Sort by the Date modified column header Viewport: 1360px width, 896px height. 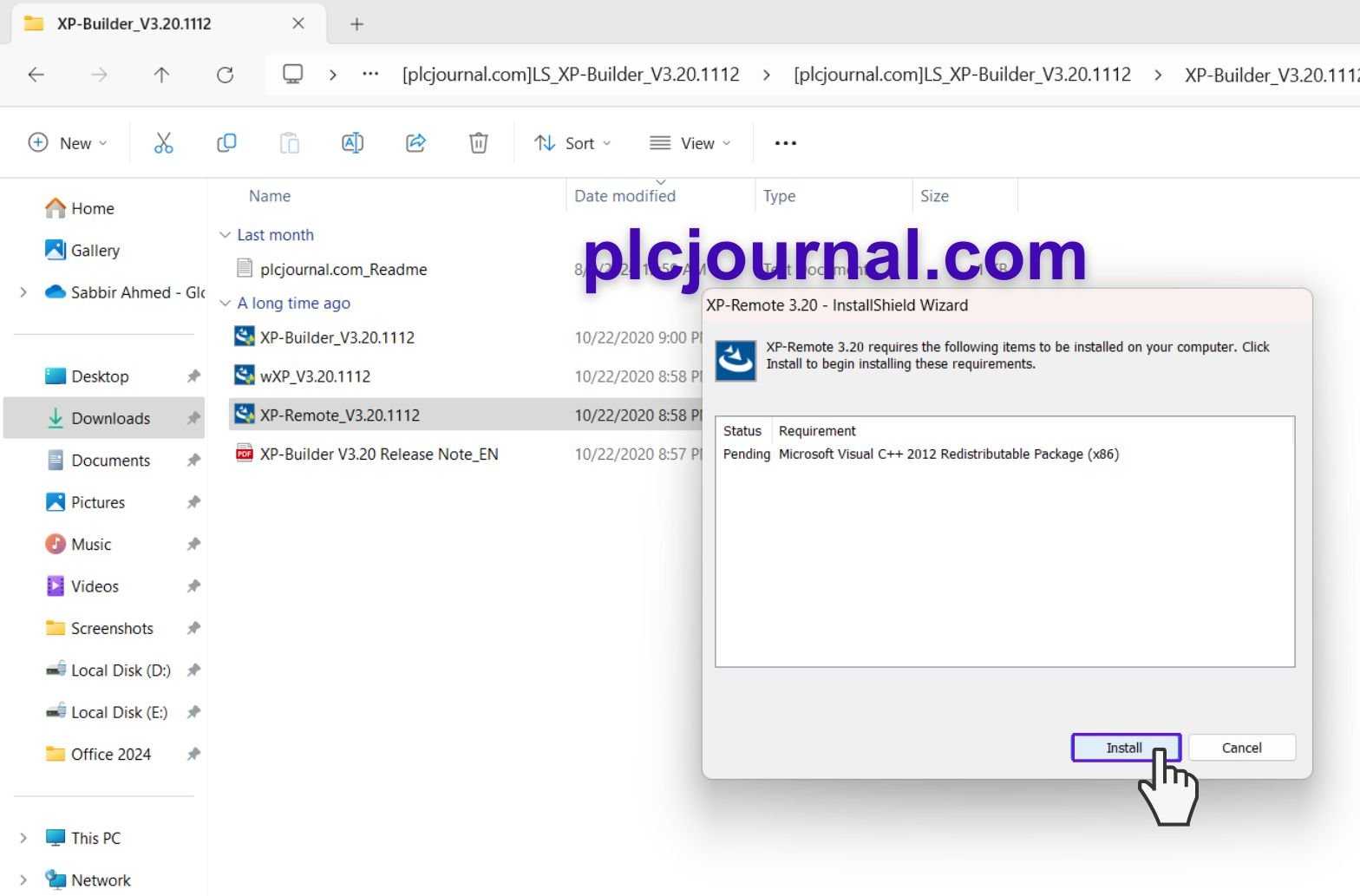click(625, 196)
